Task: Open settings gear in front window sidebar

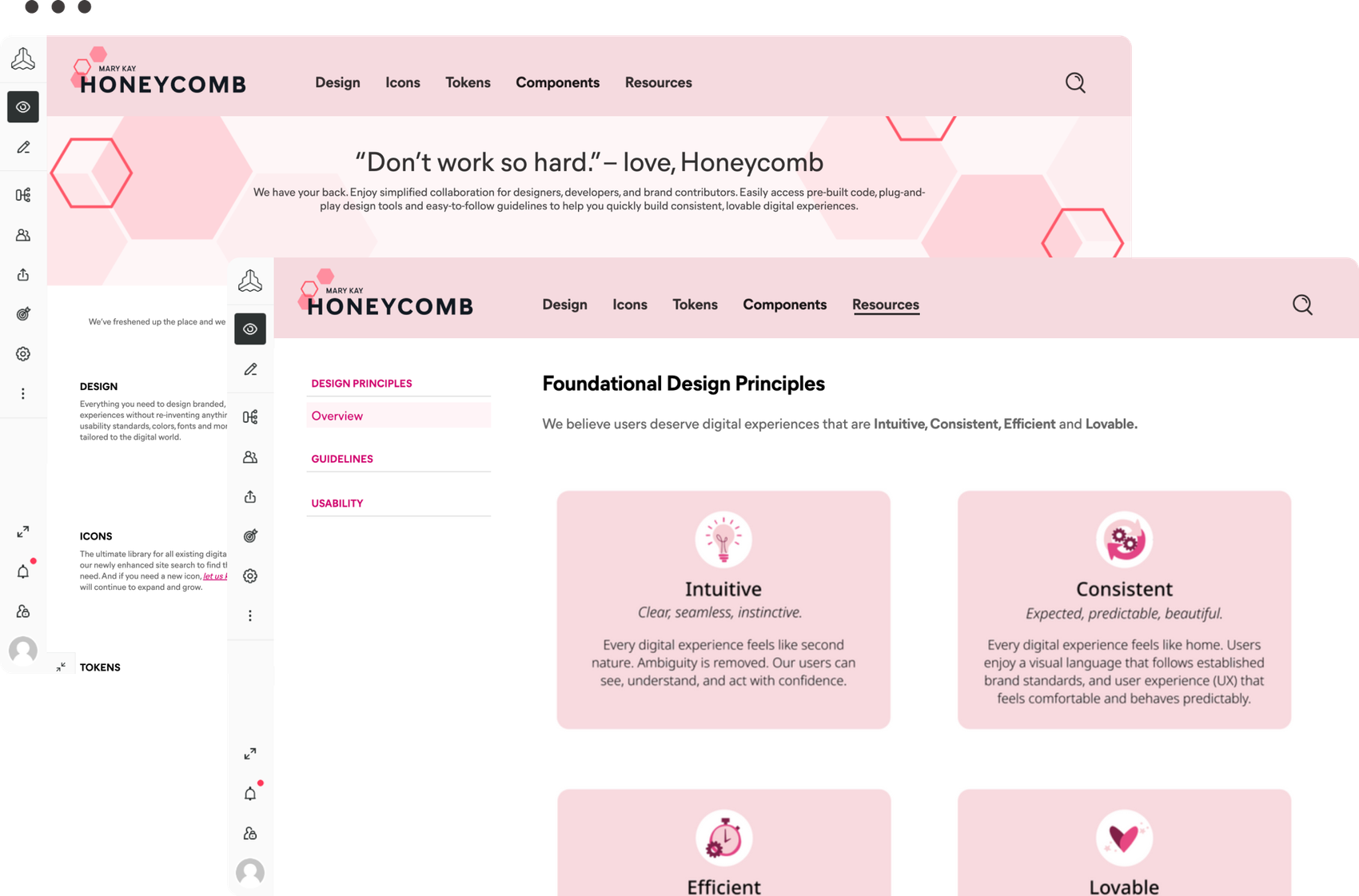Action: point(250,576)
